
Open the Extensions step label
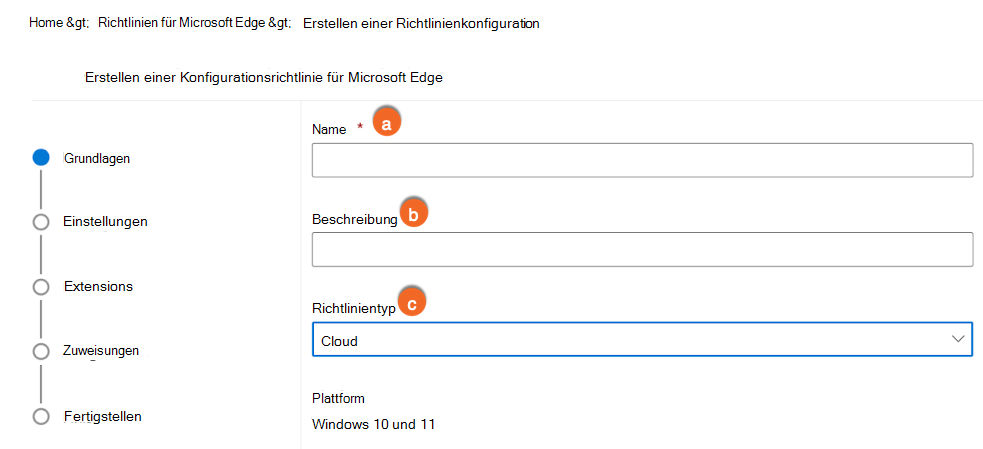[x=98, y=287]
